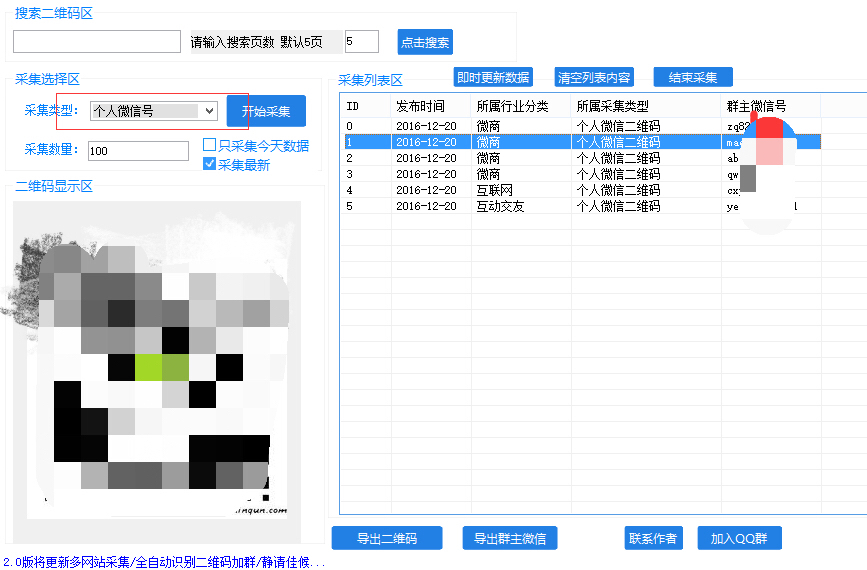Join the QQ group via 加入QQ群
867x570 pixels.
[x=739, y=538]
